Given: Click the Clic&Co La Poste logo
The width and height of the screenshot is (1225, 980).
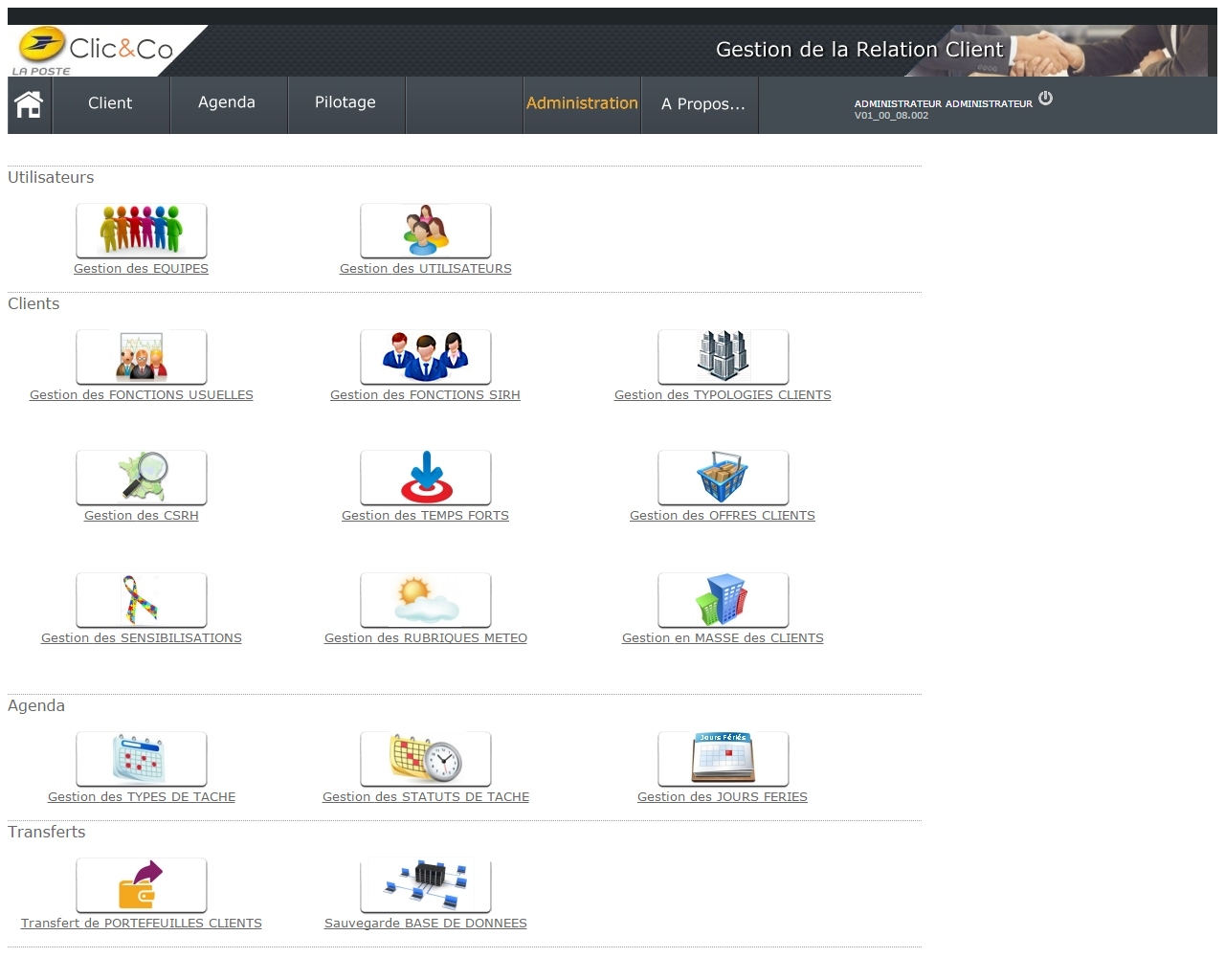Looking at the screenshot, I should (x=96, y=51).
